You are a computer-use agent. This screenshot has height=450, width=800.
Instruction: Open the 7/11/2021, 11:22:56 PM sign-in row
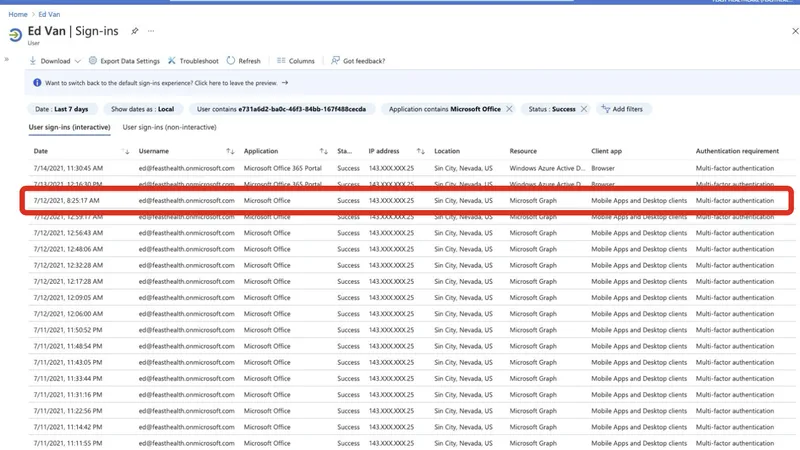point(412,411)
